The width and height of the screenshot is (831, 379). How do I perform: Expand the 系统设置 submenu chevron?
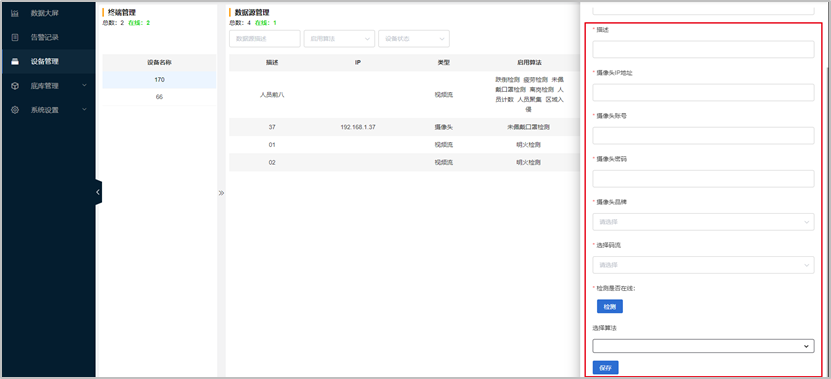(x=84, y=110)
